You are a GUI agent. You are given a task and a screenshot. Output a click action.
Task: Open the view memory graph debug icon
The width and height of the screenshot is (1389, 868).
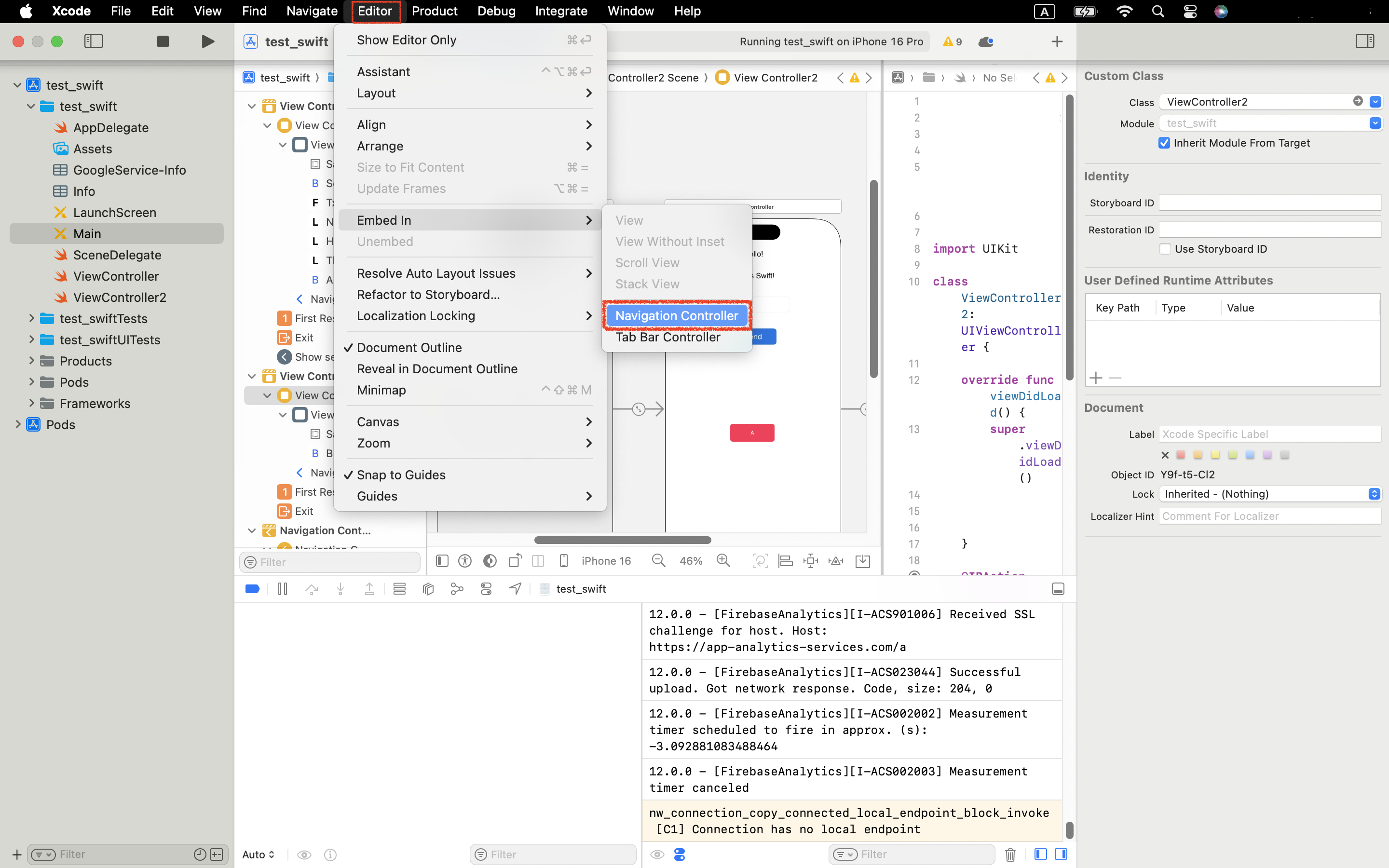457,588
